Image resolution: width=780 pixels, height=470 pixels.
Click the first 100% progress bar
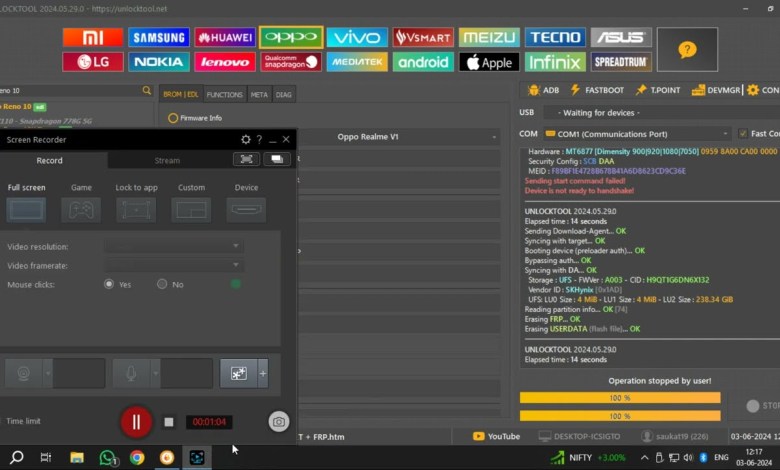click(x=620, y=398)
